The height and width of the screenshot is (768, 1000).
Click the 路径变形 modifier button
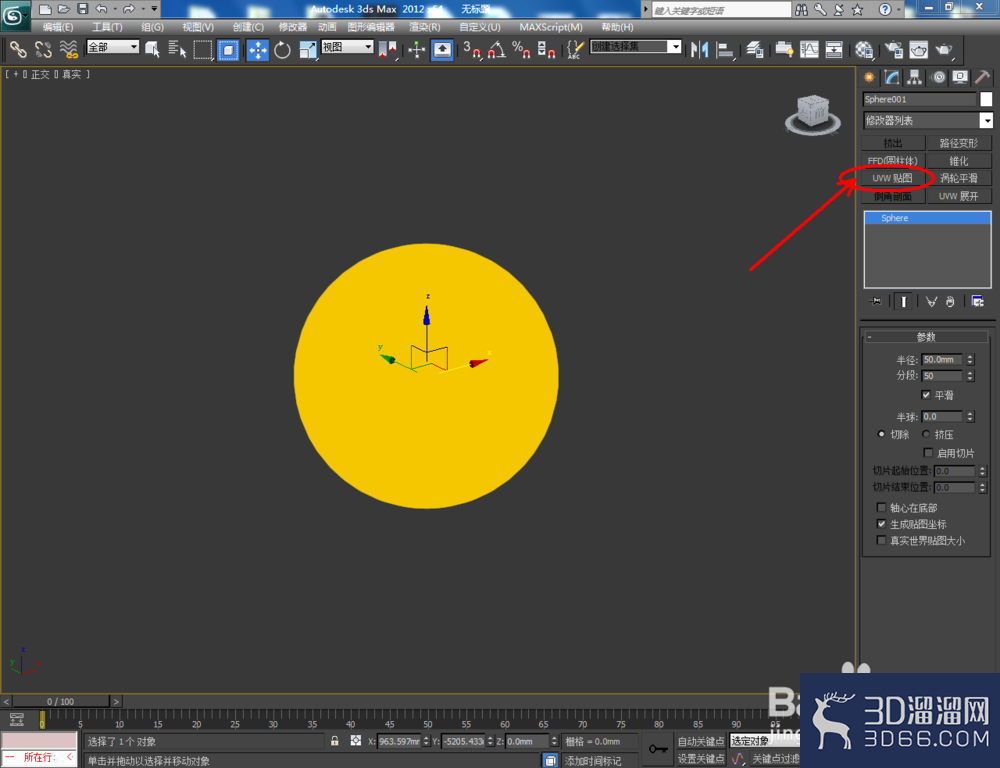(x=959, y=143)
